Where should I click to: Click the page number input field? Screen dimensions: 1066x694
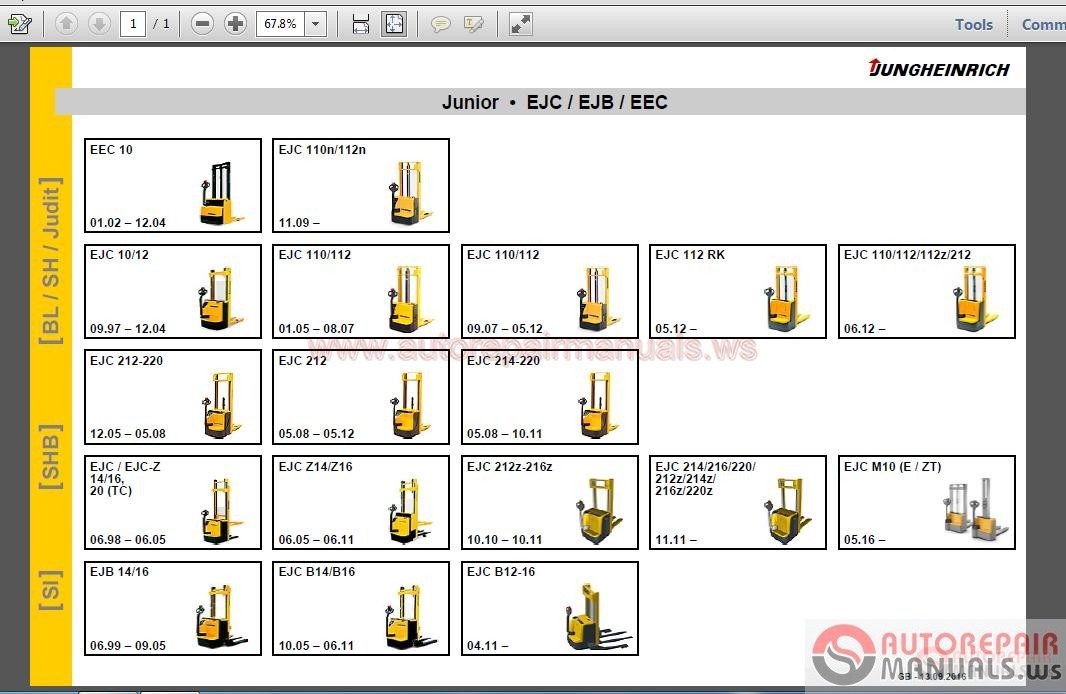pyautogui.click(x=133, y=24)
